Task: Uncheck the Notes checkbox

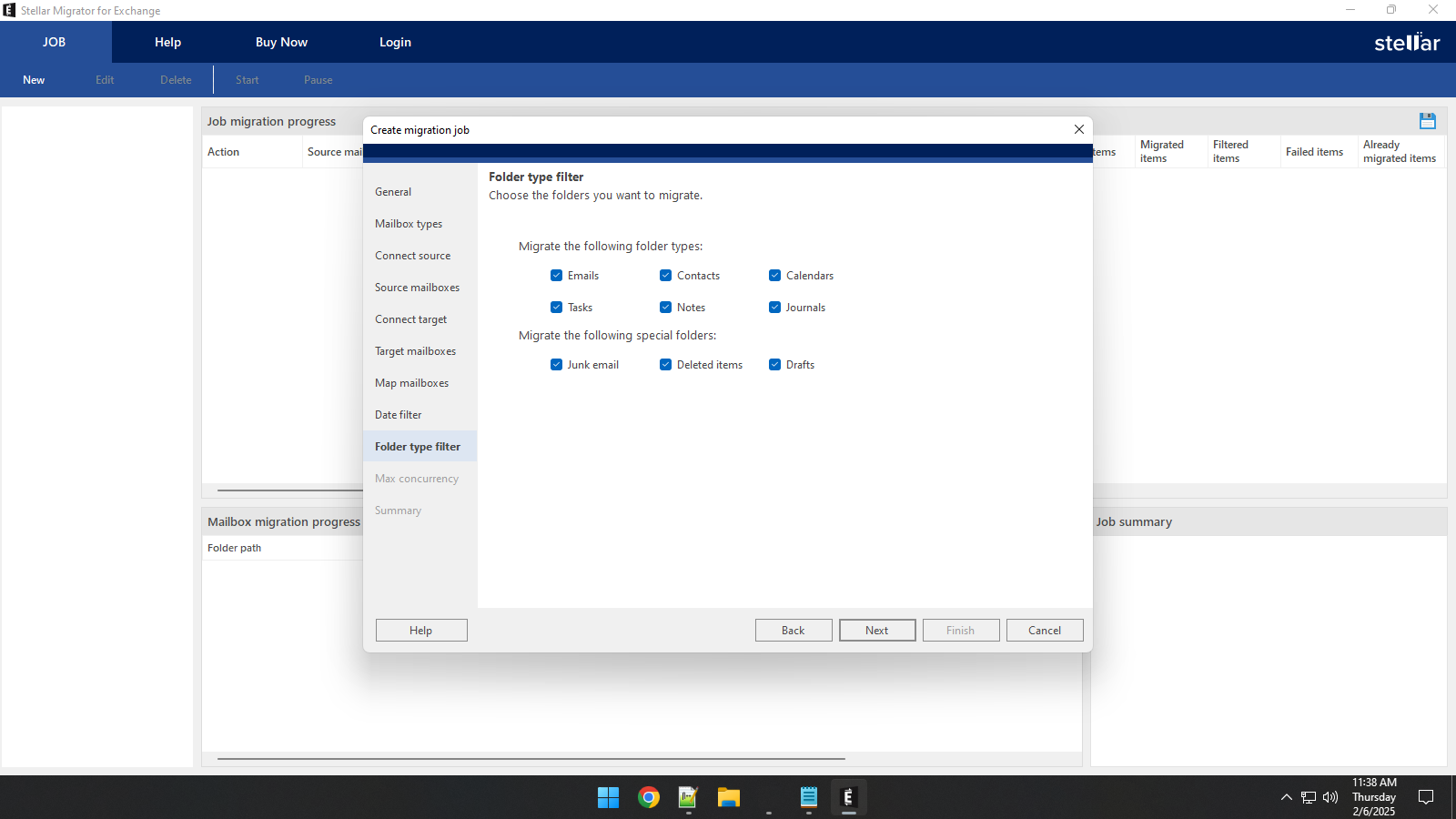Action: pyautogui.click(x=665, y=308)
